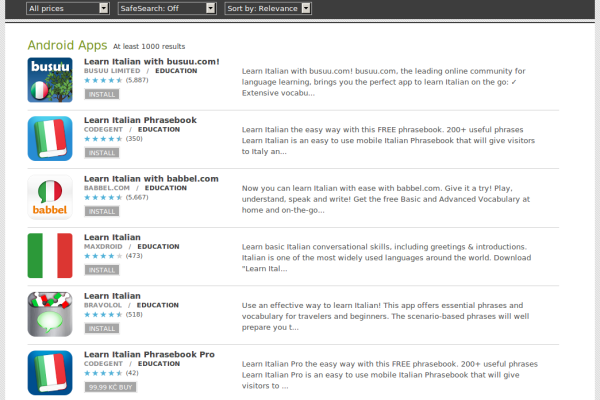Open the Learn Italian Phrasebook Pro title

click(149, 354)
